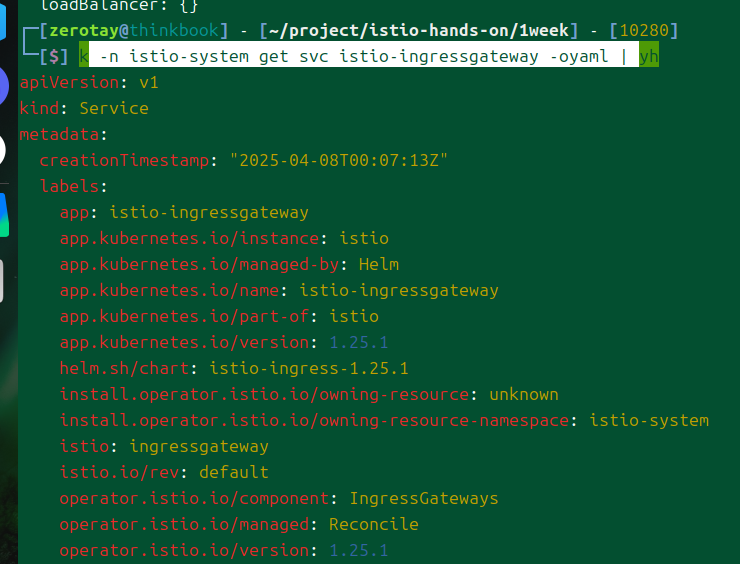
Task: Click 'istio' value of the part-of label
Action: (354, 316)
